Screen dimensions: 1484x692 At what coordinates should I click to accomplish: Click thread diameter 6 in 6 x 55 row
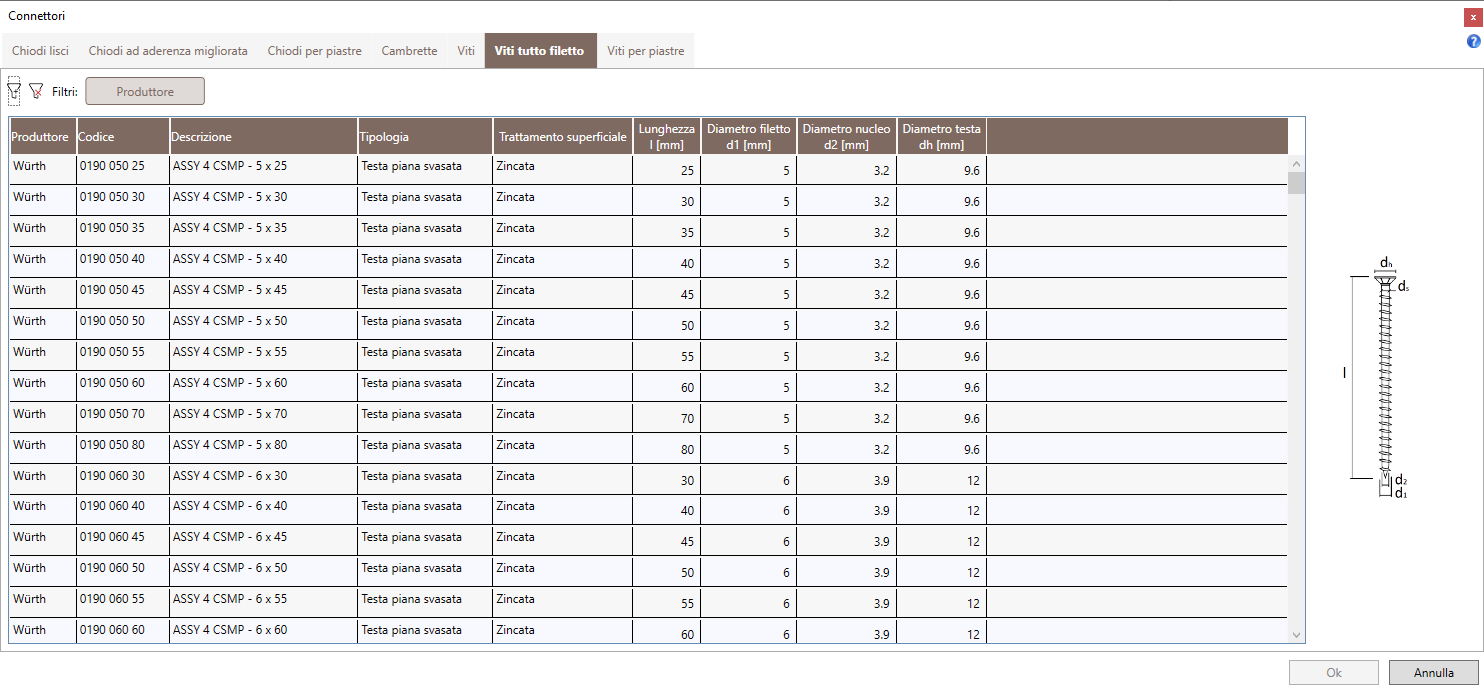coord(749,603)
